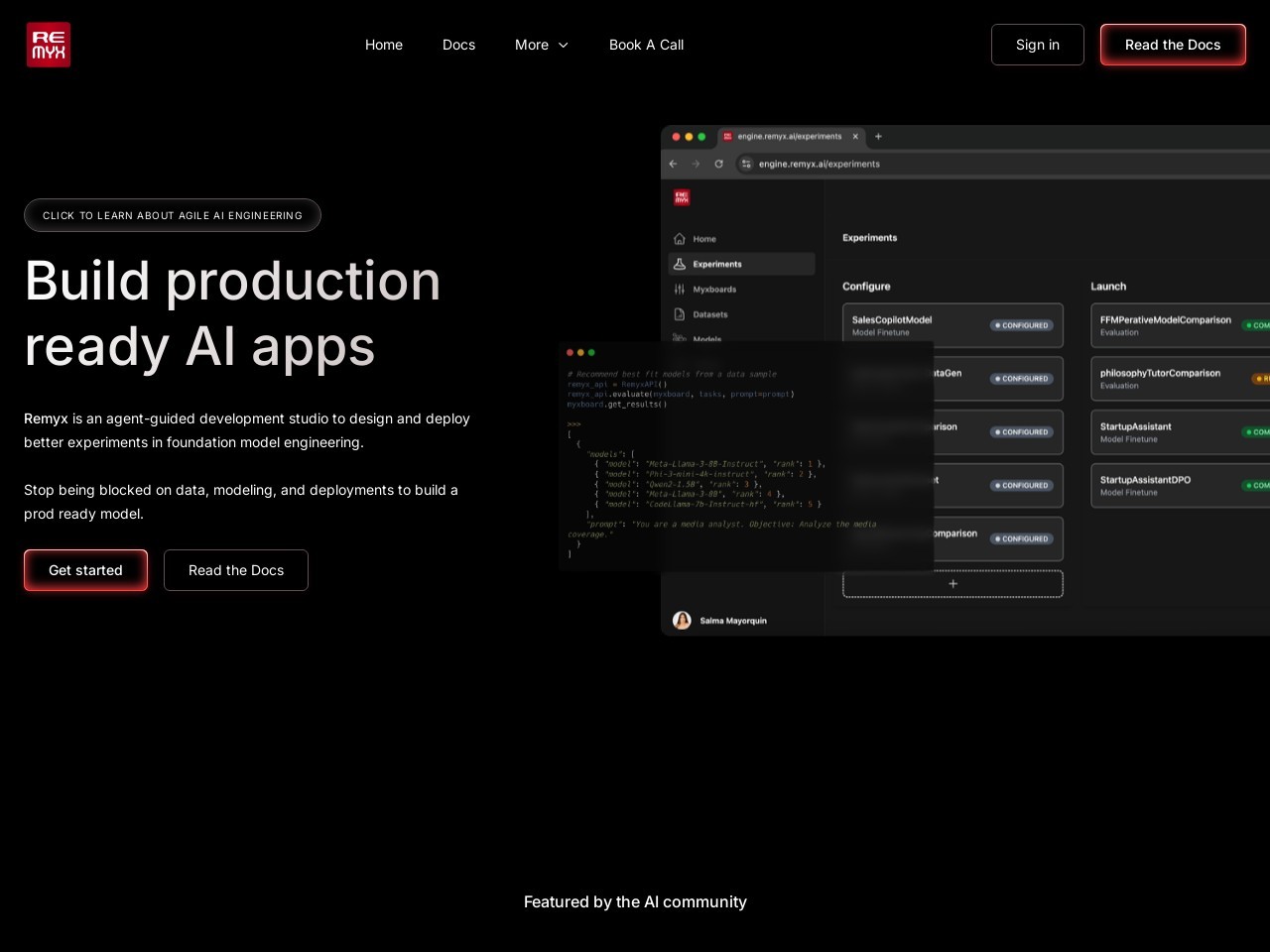Click the plus add-experiment box in the screenshot
The image size is (1270, 952).
click(952, 583)
